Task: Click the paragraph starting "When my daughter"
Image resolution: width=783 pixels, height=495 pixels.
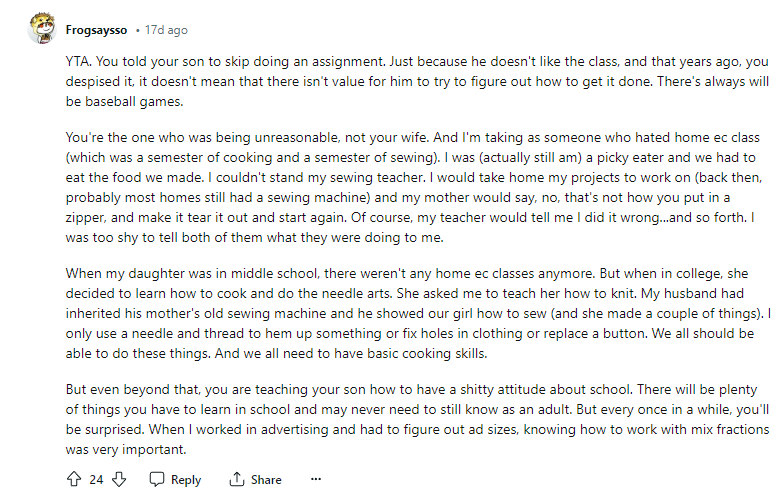Action: point(400,313)
